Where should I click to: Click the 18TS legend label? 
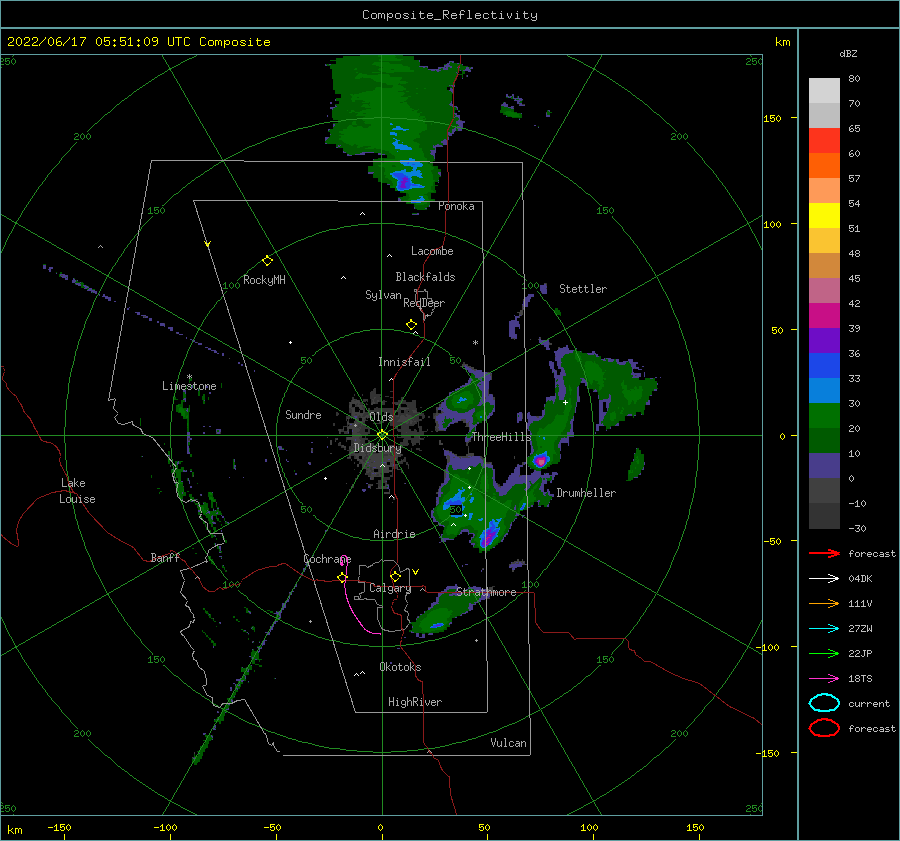pyautogui.click(x=860, y=679)
